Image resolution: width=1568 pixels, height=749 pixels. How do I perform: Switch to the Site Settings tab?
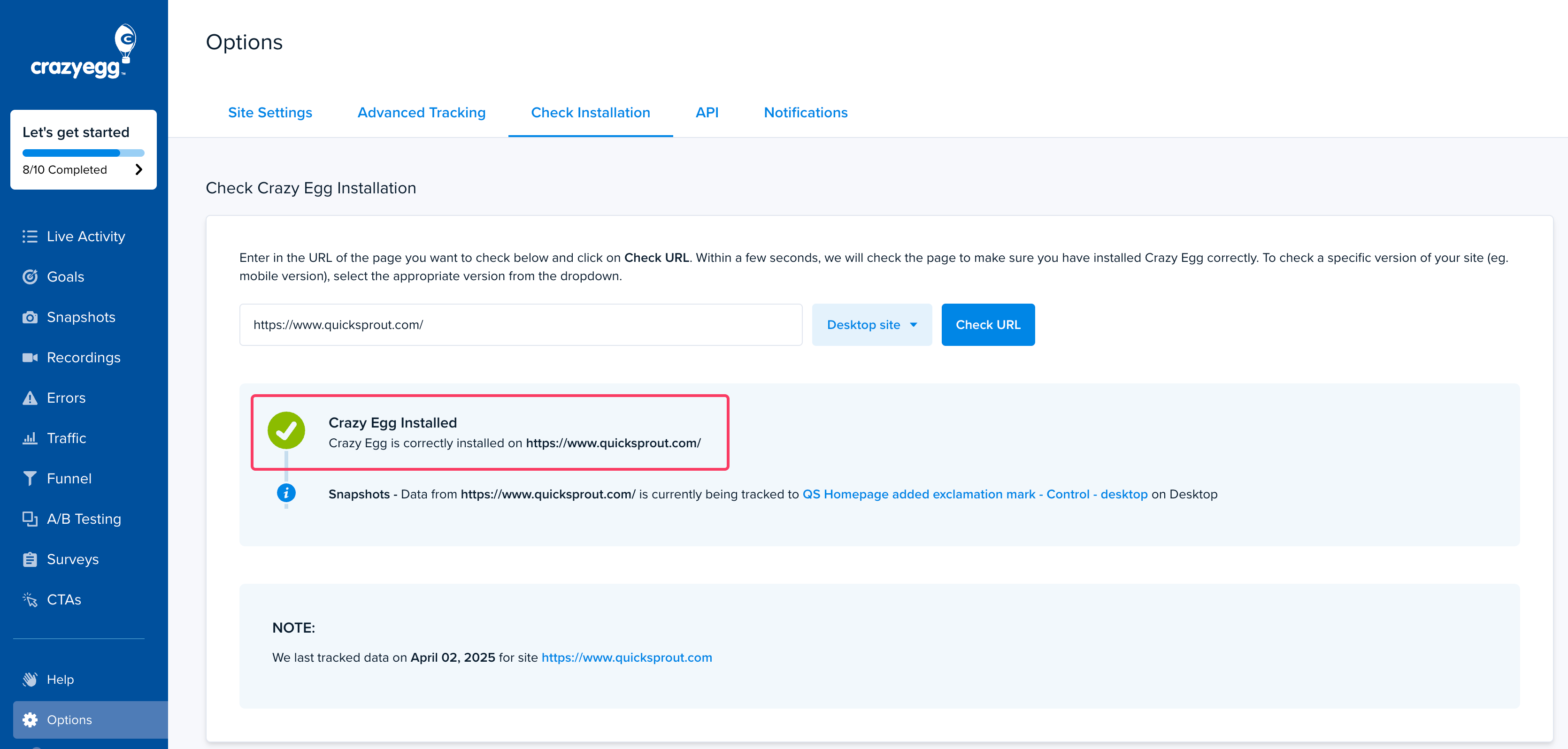tap(269, 113)
